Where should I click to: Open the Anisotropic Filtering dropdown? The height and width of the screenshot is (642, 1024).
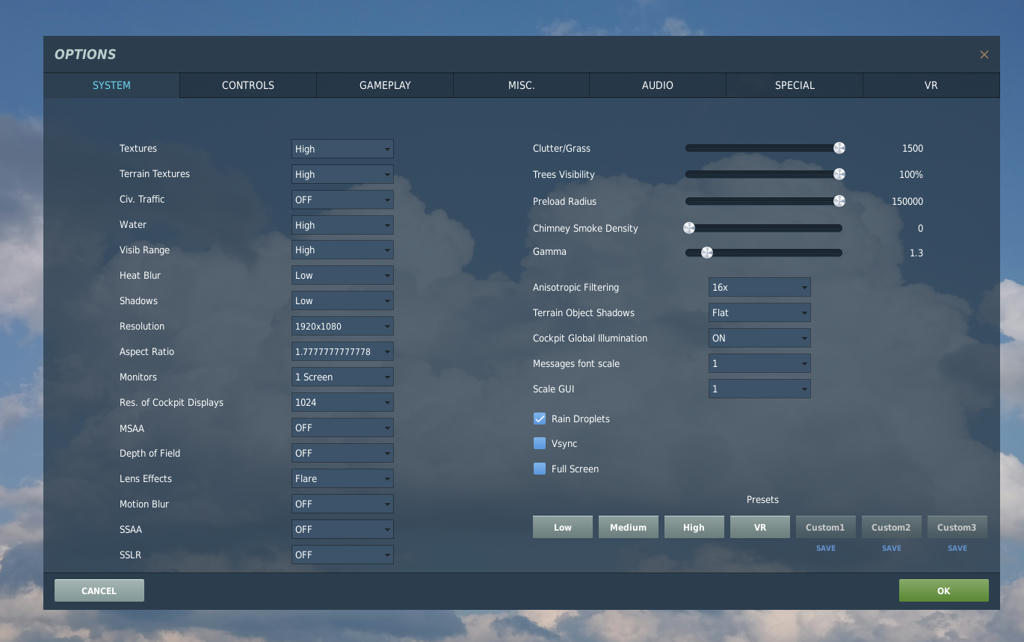click(x=759, y=287)
